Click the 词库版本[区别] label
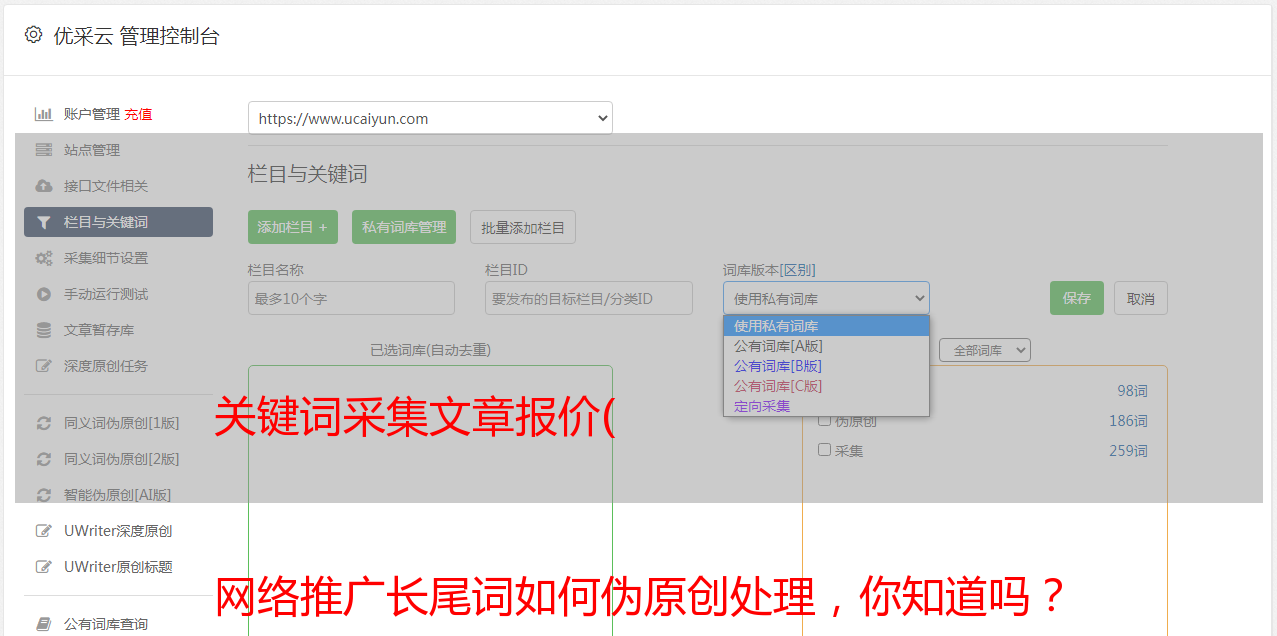The height and width of the screenshot is (636, 1277). (769, 270)
